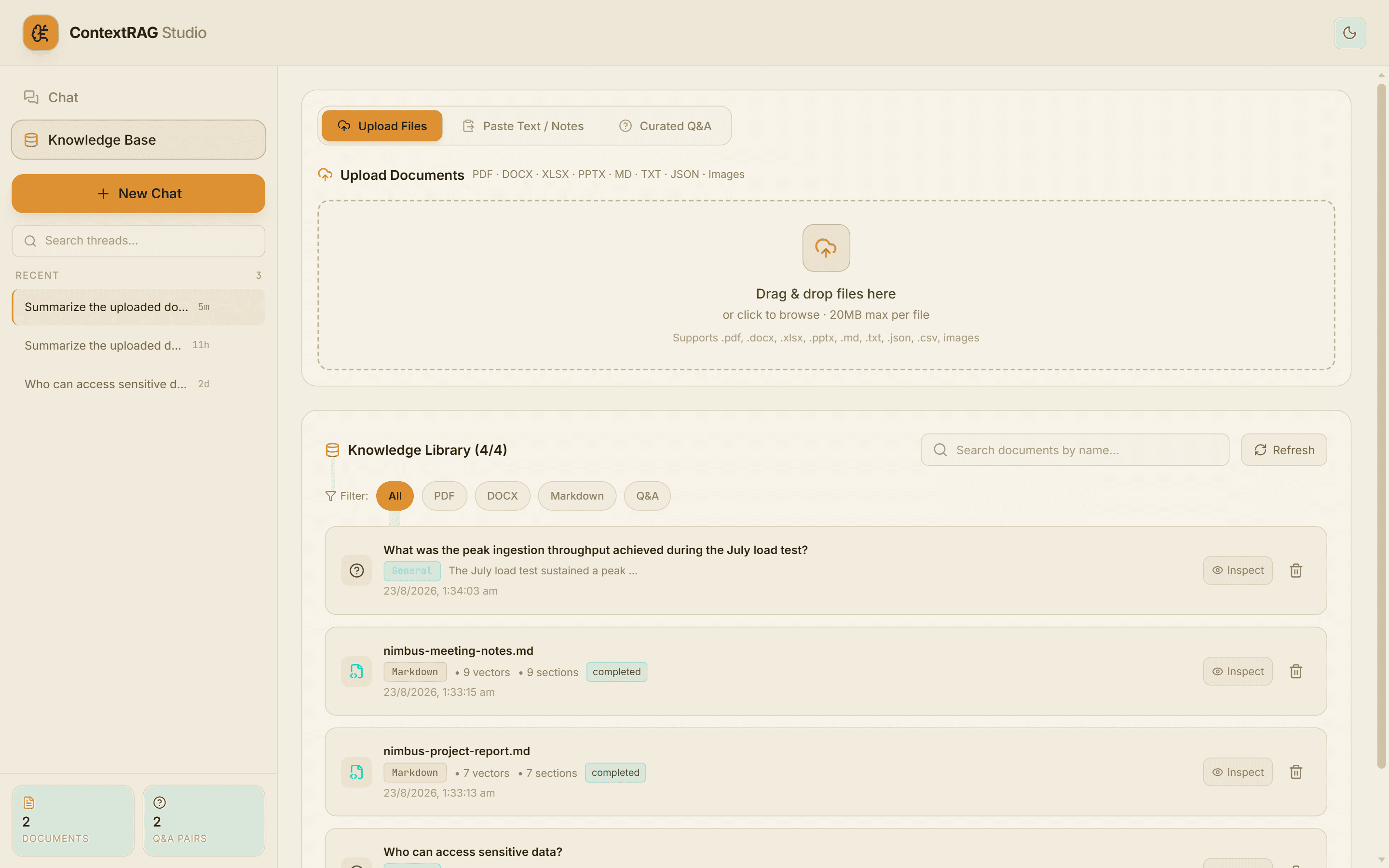Delete the July load test Q&A entry

click(x=1295, y=570)
